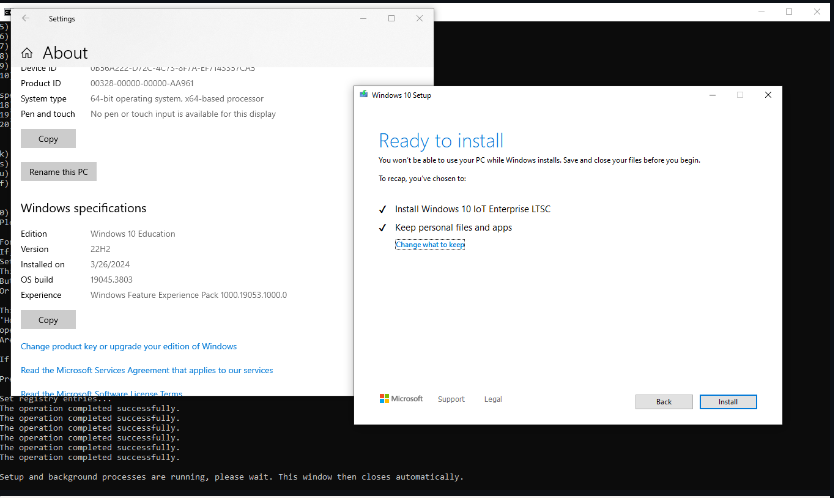Click the Windows 10 Setup title icon
The width and height of the screenshot is (834, 498).
pyautogui.click(x=364, y=95)
